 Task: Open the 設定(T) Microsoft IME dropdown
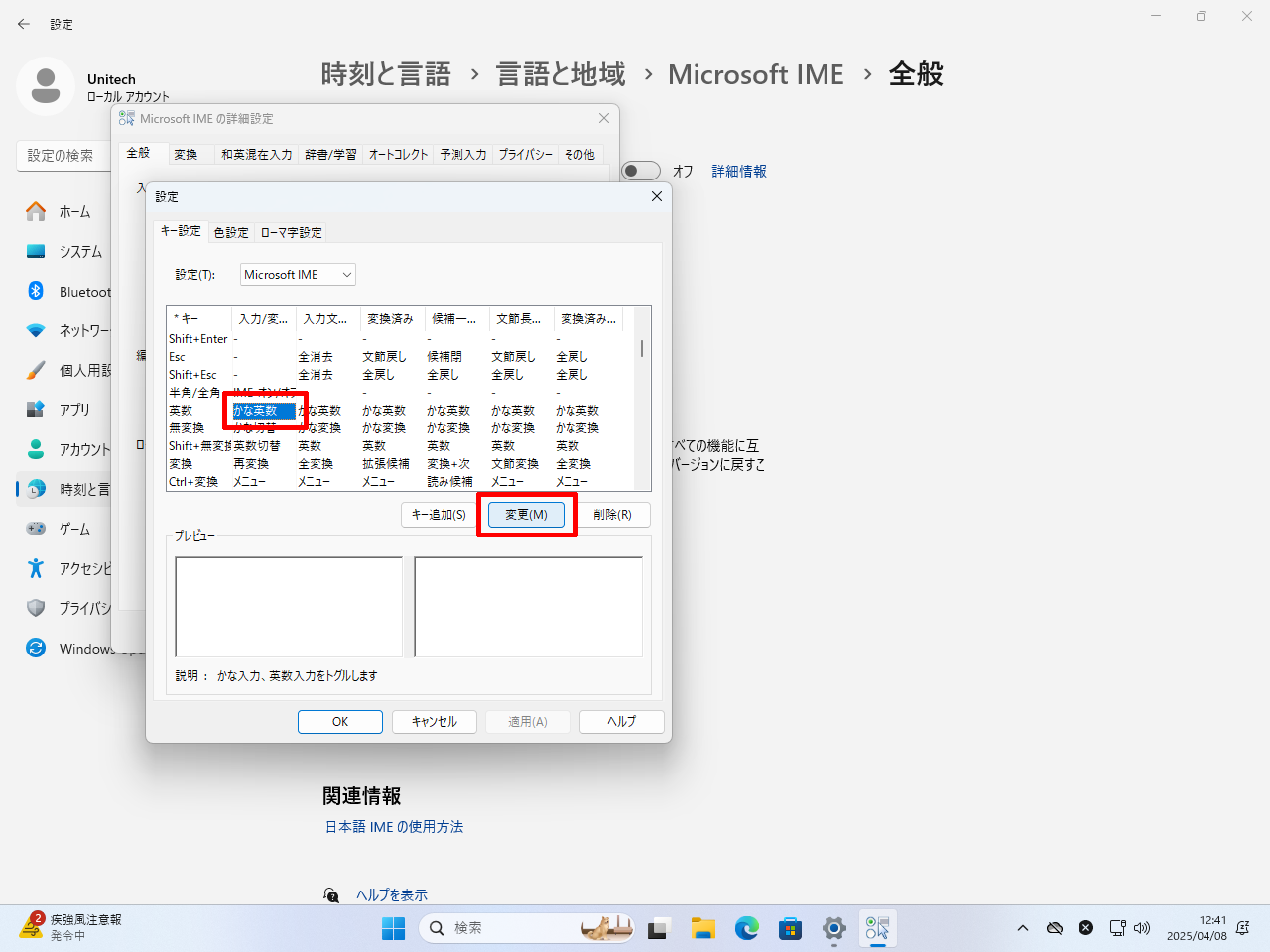click(298, 275)
